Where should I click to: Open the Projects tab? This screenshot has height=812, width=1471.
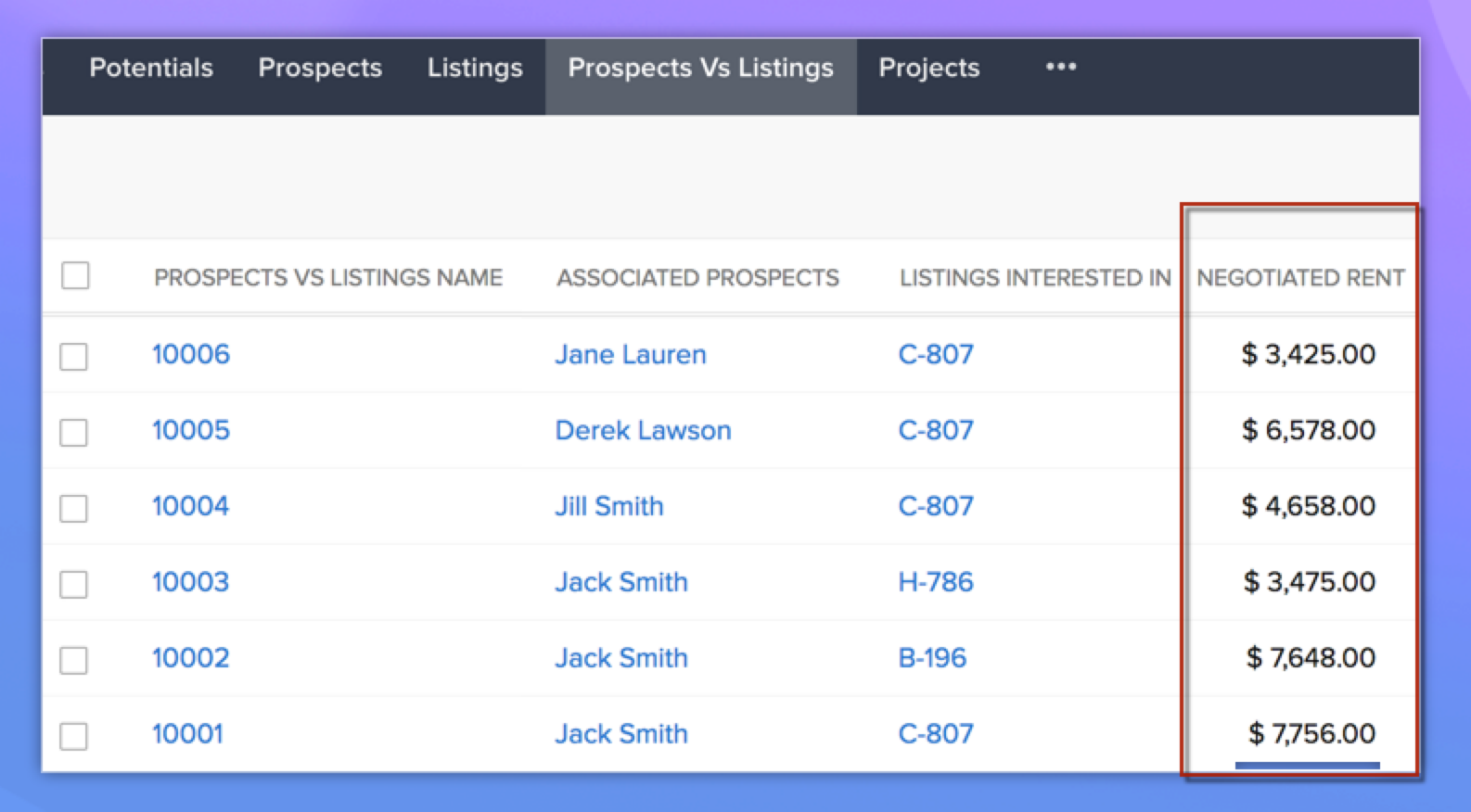928,68
